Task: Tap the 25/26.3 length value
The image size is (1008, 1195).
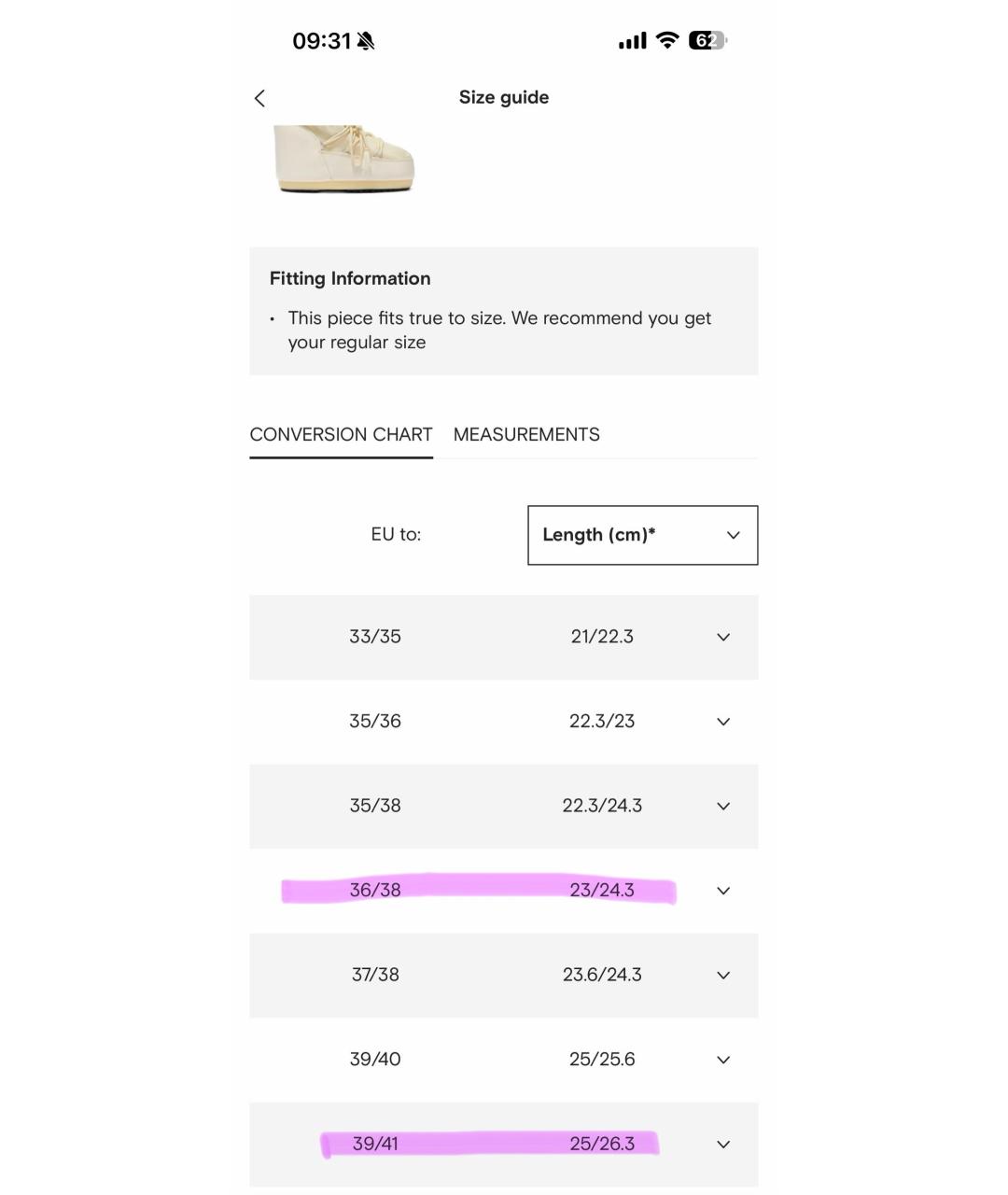Action: (602, 1144)
